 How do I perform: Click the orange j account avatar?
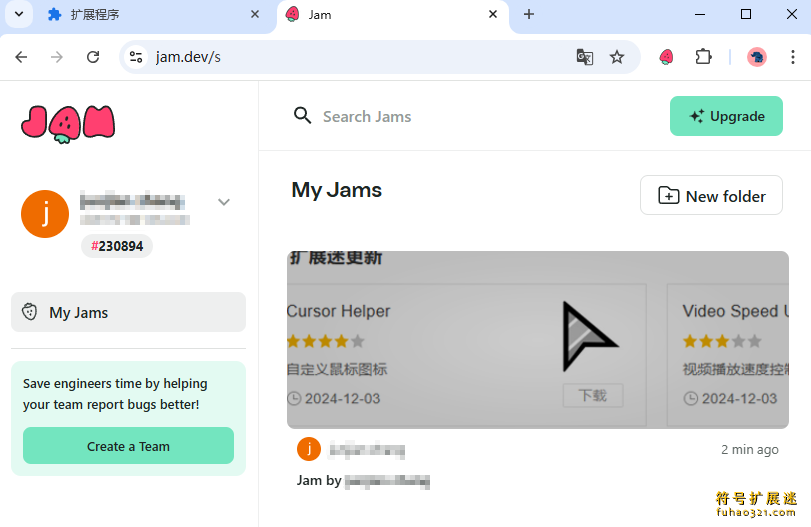click(x=45, y=214)
